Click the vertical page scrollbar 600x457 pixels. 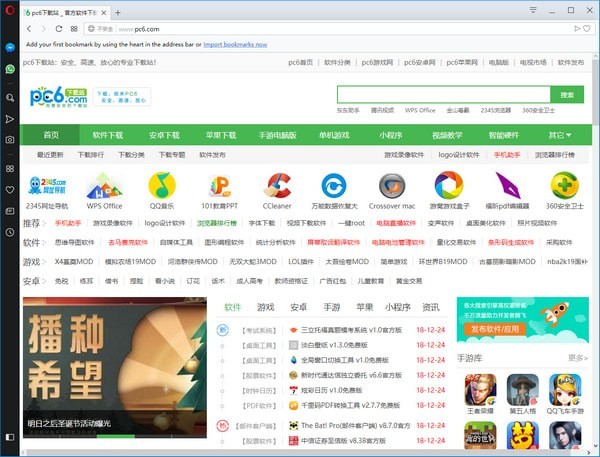click(x=596, y=92)
